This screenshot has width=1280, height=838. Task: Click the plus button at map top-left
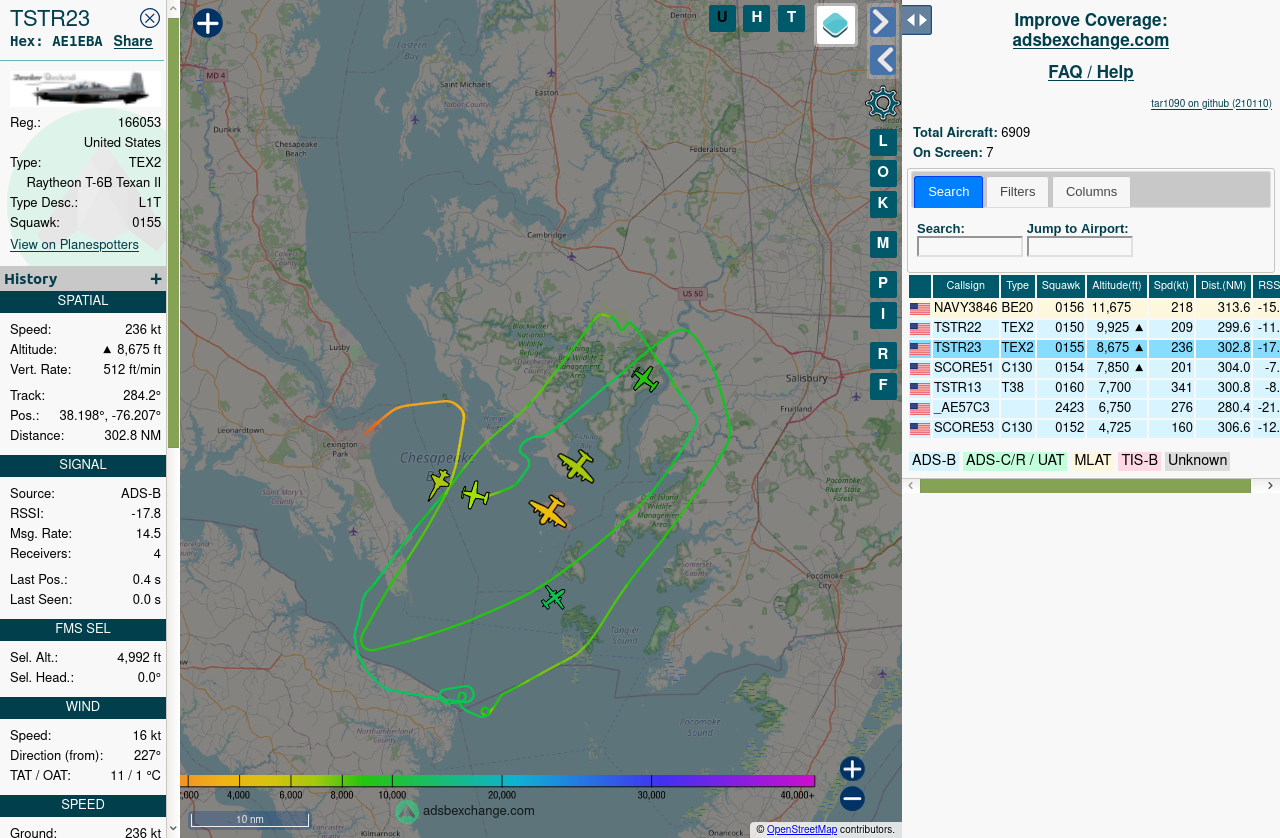coord(207,23)
